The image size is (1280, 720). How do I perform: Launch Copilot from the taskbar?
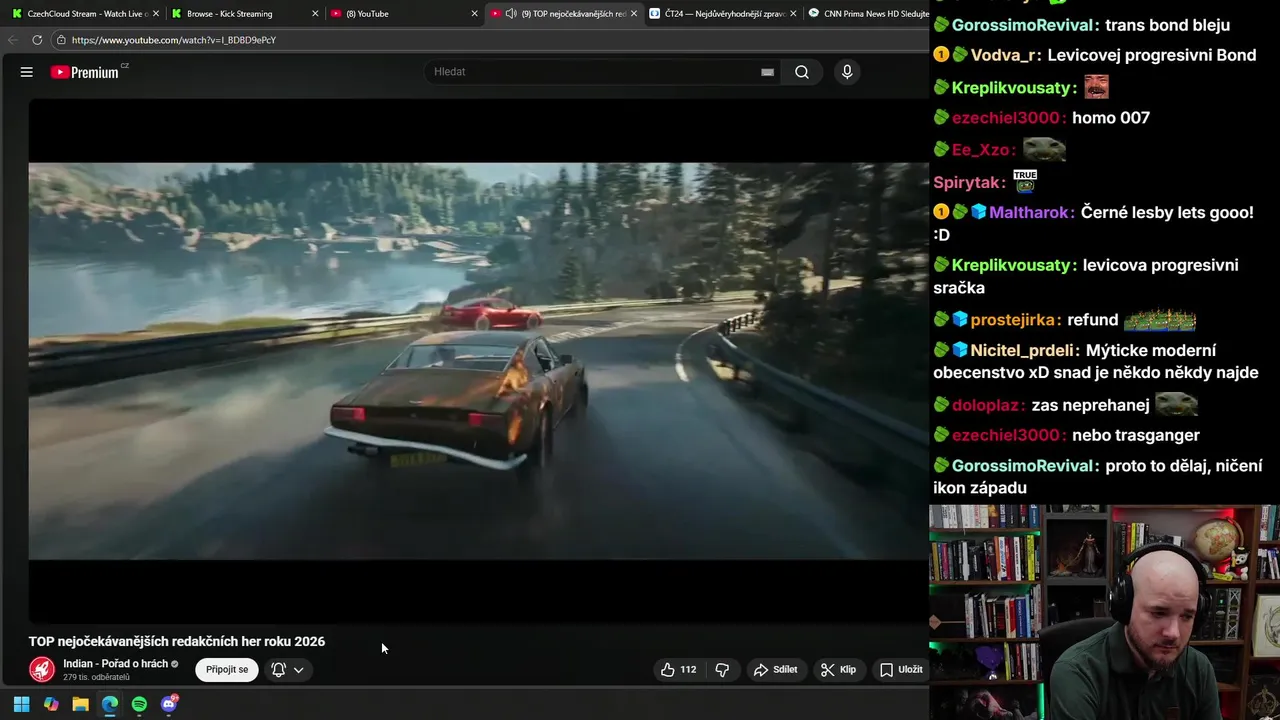(x=51, y=704)
